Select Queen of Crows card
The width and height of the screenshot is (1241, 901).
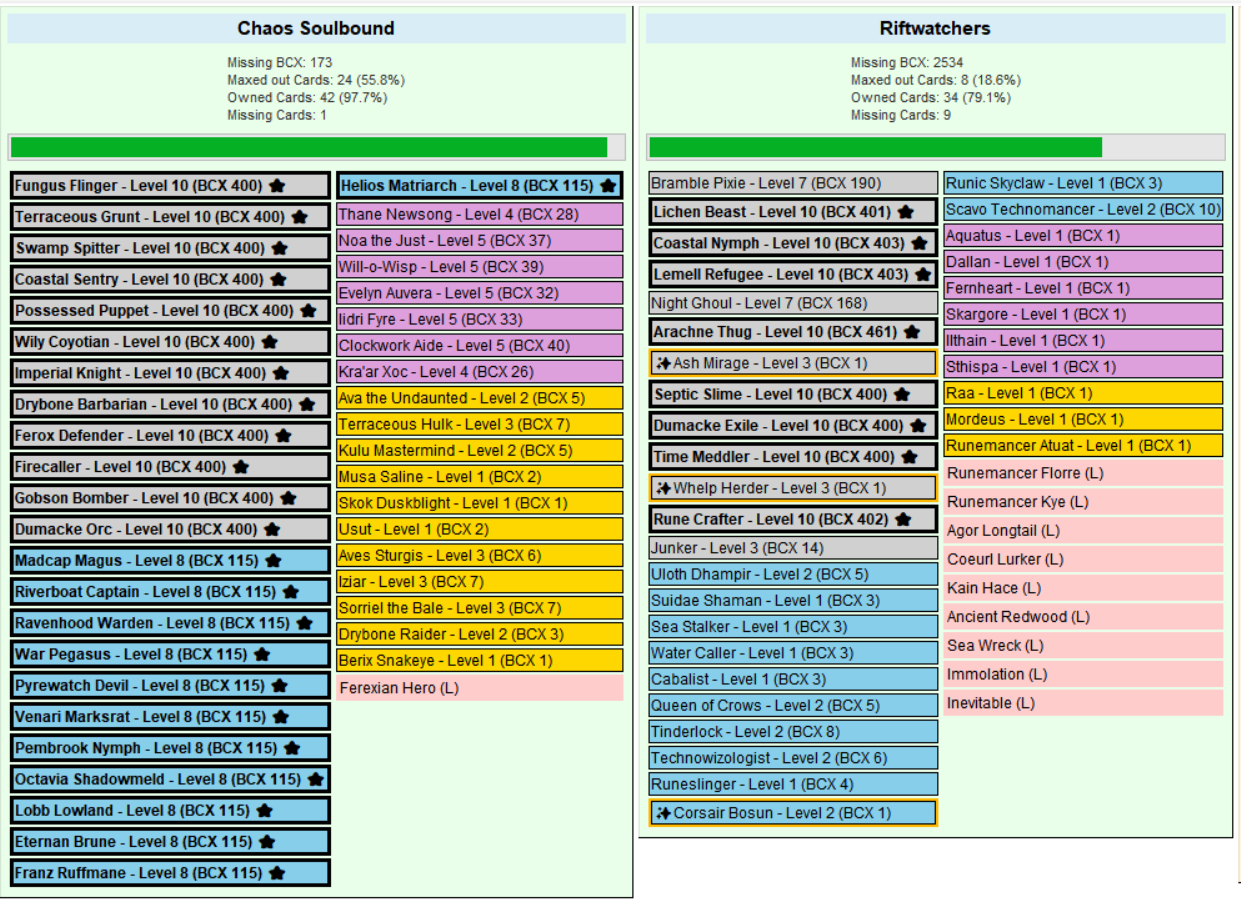pos(794,706)
